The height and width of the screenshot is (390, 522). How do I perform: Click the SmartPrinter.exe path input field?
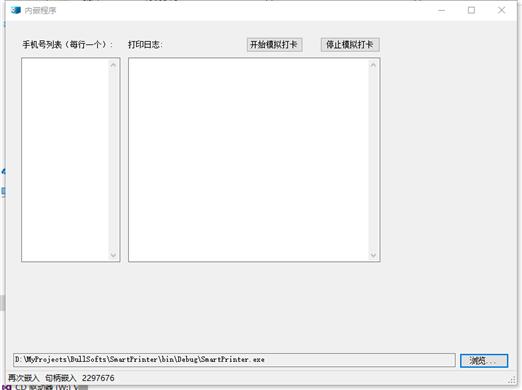pyautogui.click(x=234, y=360)
